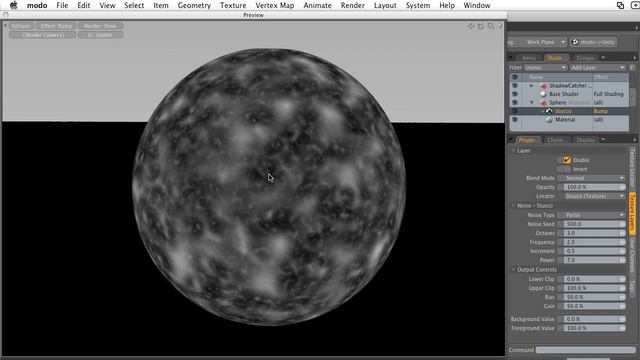Screen dimensions: 640x360
Task: Open the Vertex Map menu
Action: [275, 5]
